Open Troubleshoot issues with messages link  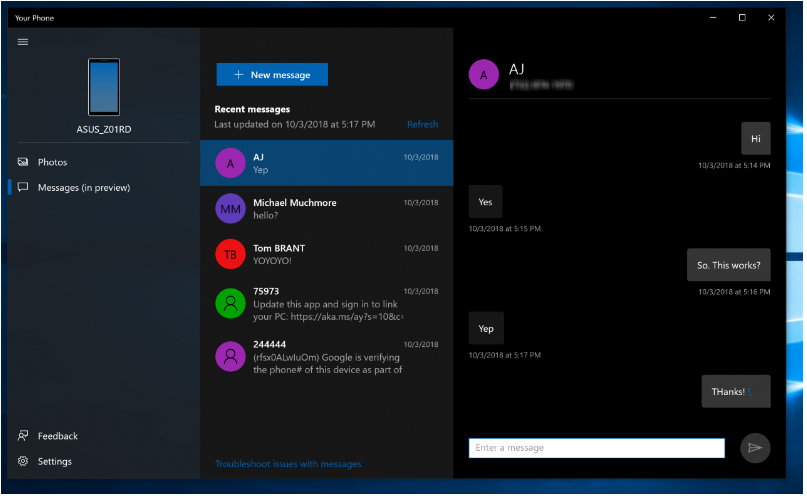(288, 464)
